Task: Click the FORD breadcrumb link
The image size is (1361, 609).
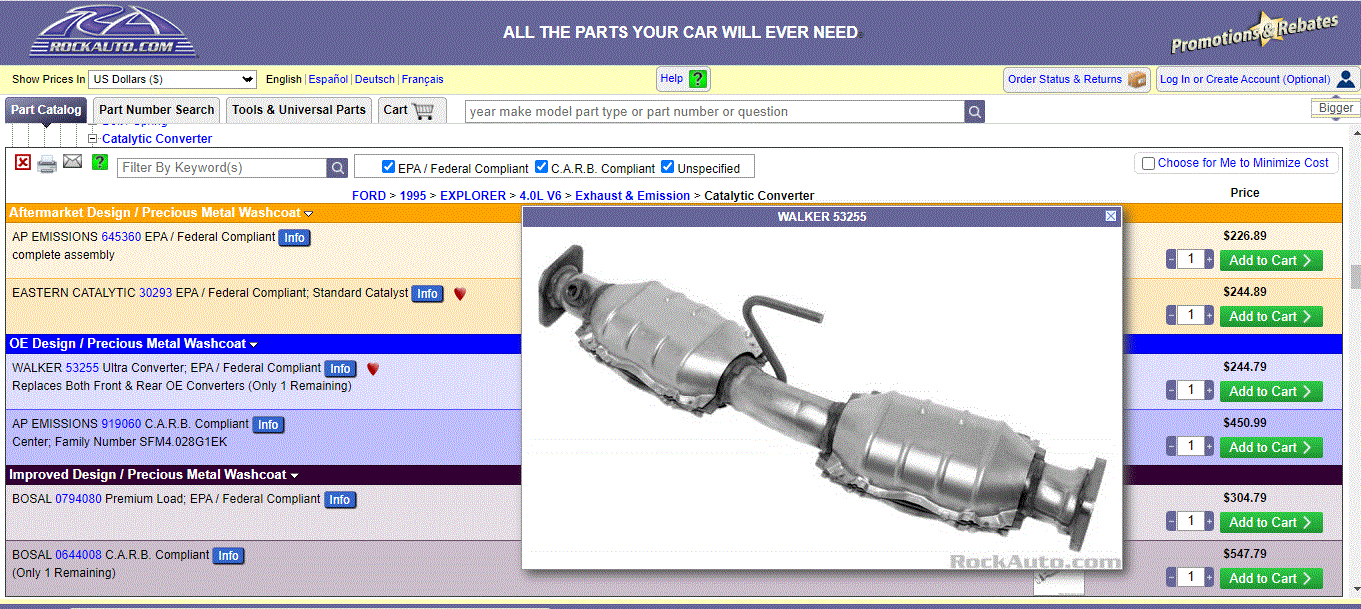Action: [369, 196]
